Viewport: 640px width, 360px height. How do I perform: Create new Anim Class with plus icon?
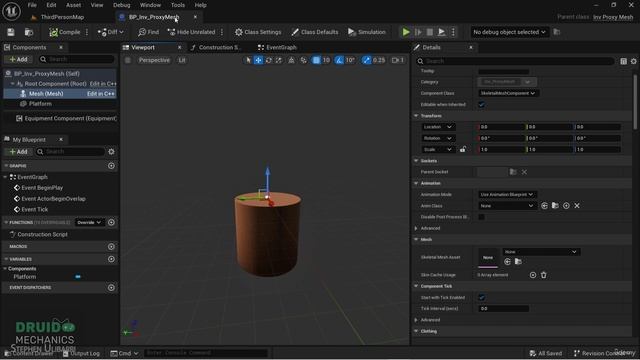566,206
